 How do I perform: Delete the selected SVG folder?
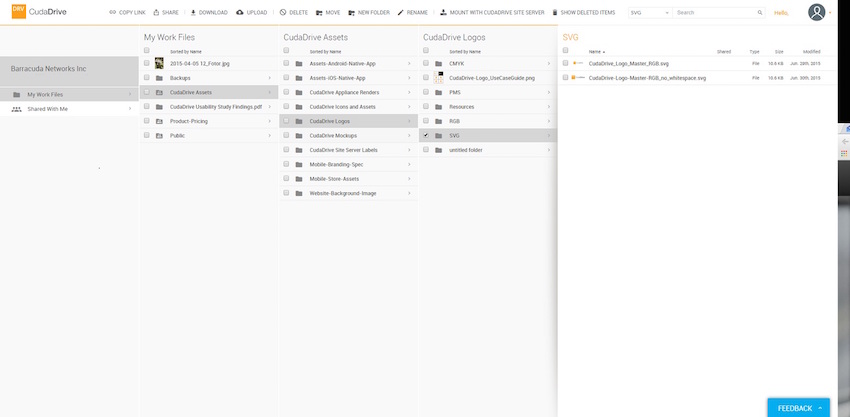click(294, 12)
